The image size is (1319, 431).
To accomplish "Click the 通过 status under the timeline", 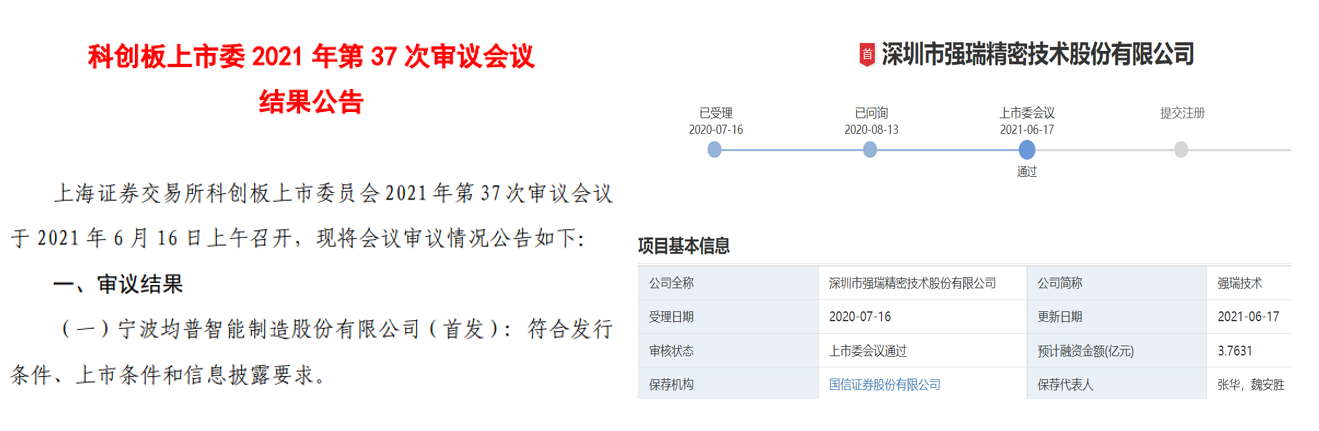I will (x=1027, y=171).
